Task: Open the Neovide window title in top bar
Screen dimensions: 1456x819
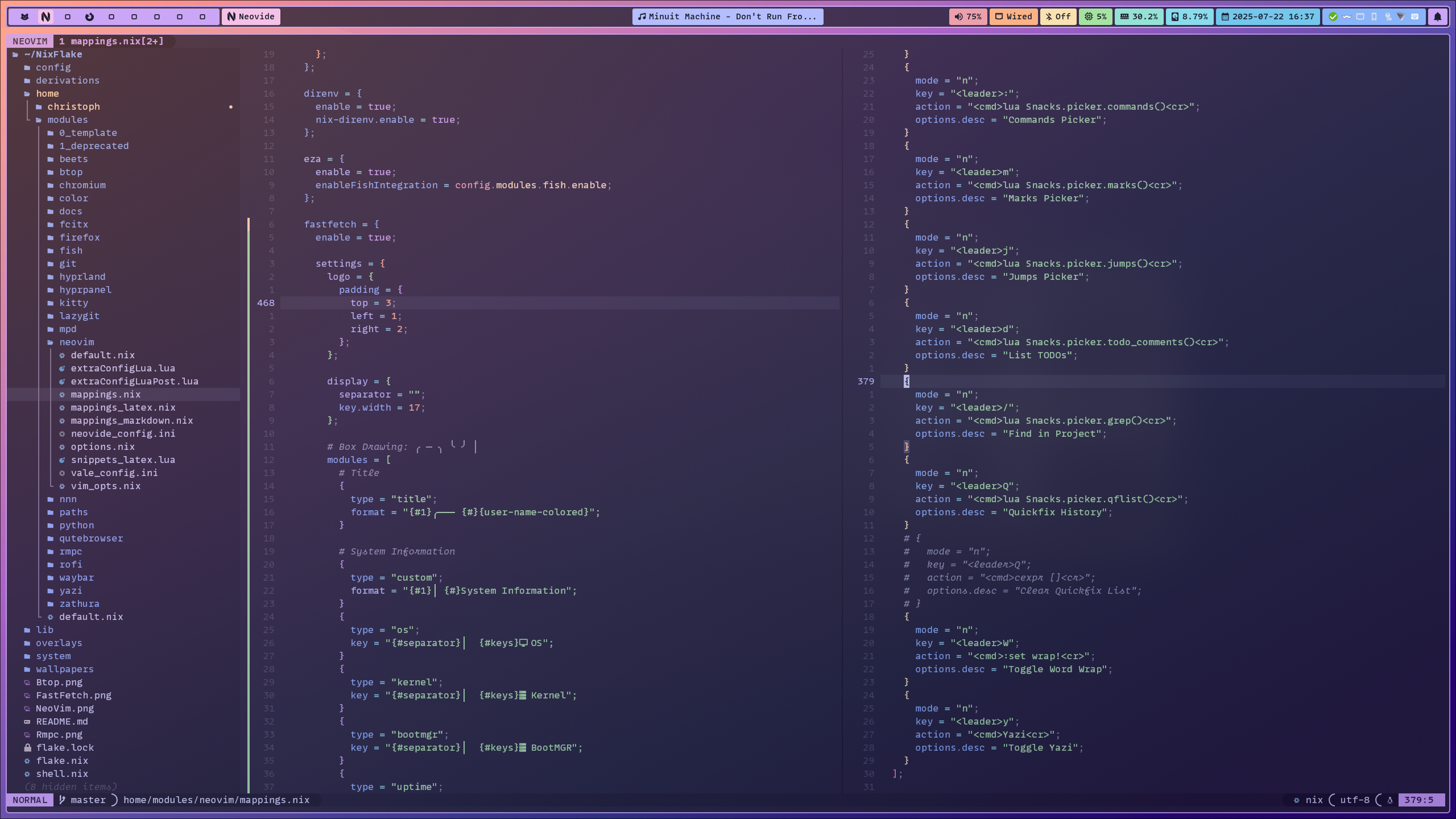Action: tap(251, 16)
